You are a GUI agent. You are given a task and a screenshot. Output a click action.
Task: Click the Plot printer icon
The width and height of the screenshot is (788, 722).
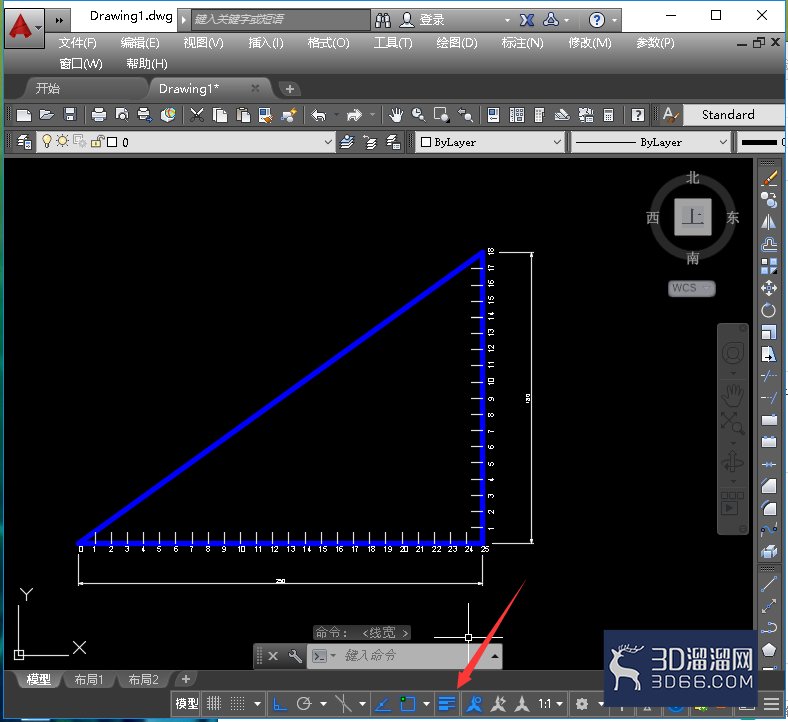coord(99,115)
